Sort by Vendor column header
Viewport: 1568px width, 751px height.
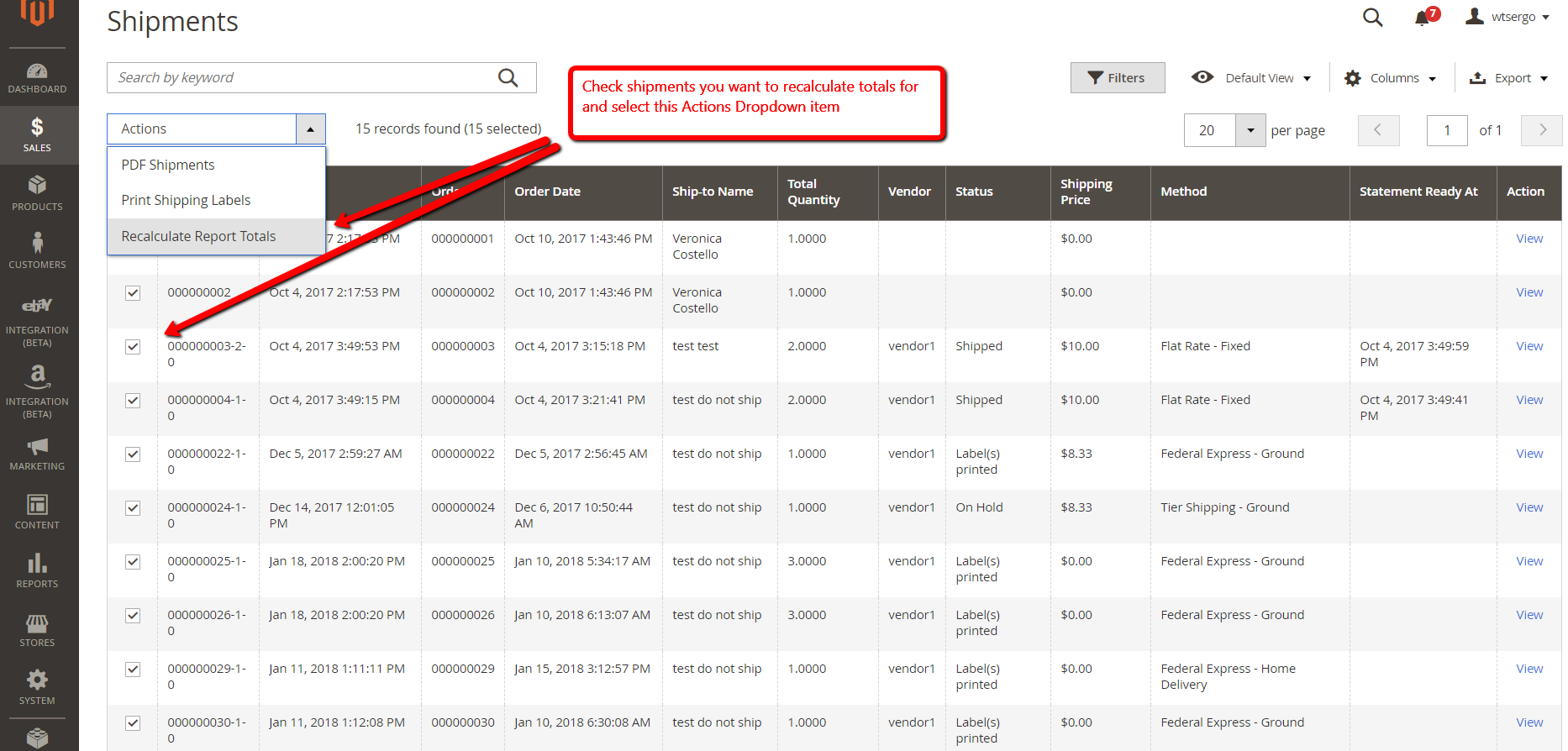tap(911, 192)
